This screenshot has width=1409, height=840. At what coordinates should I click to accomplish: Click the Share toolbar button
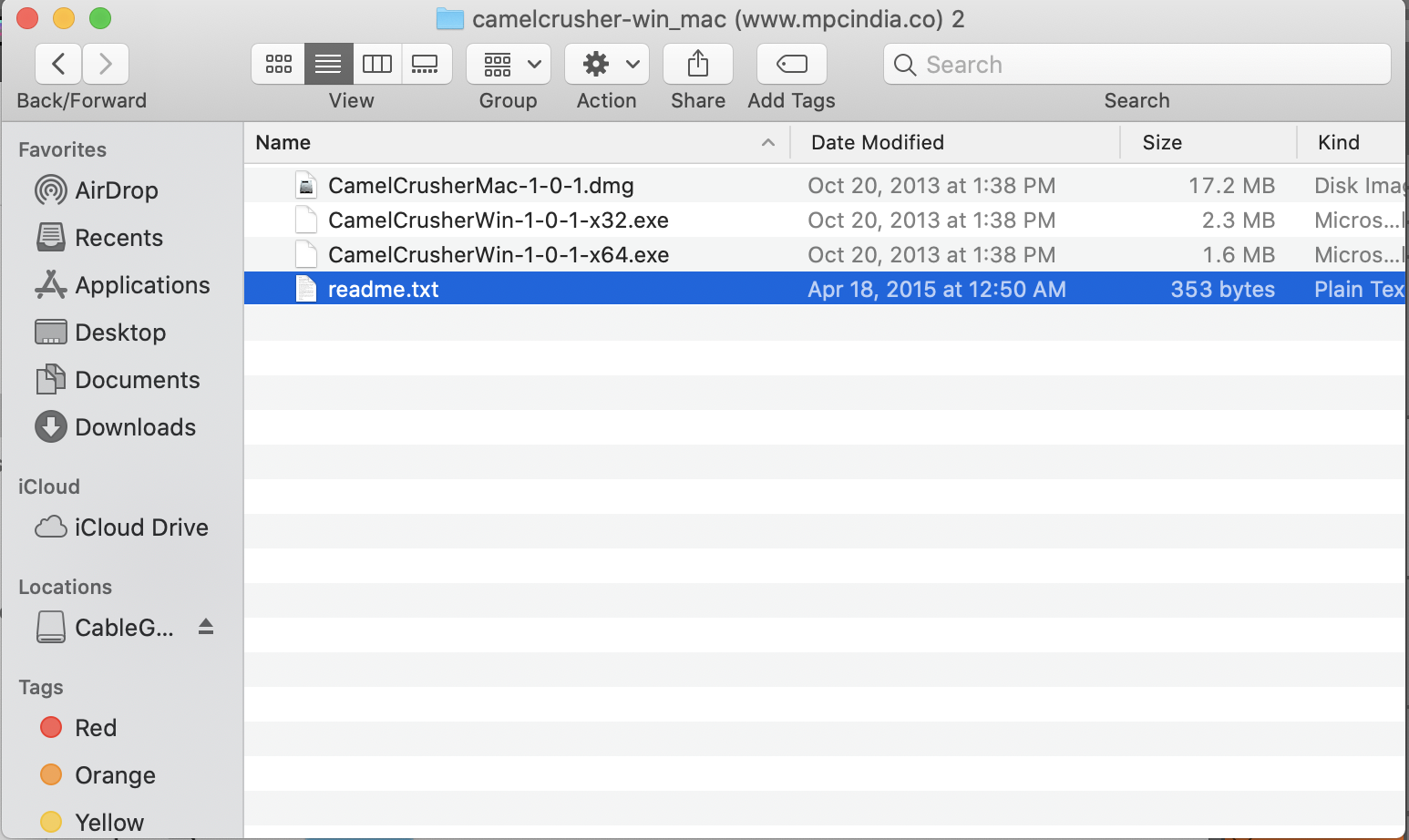(698, 64)
